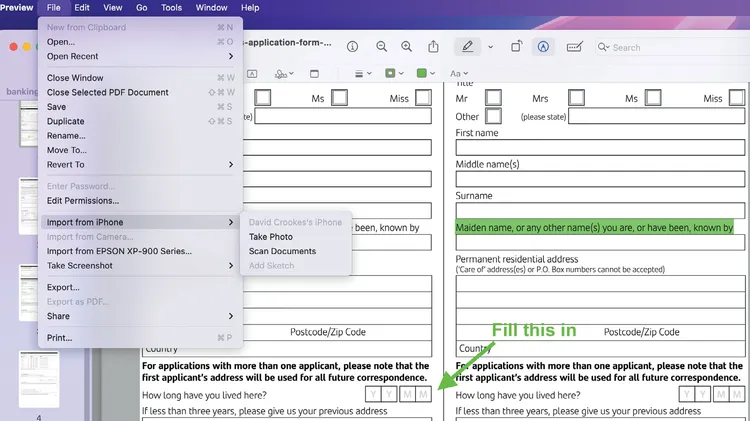Expand the Take Screenshot submenu

click(140, 266)
